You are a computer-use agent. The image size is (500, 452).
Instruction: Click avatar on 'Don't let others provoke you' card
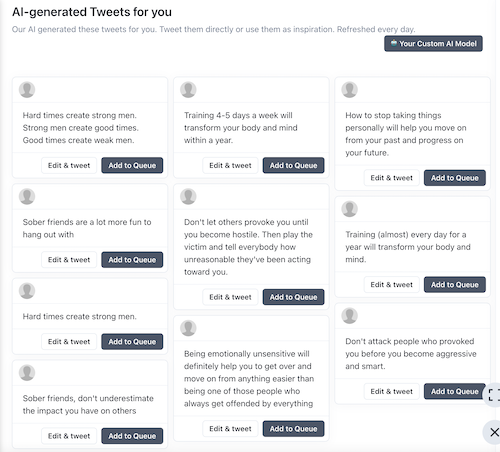188,196
